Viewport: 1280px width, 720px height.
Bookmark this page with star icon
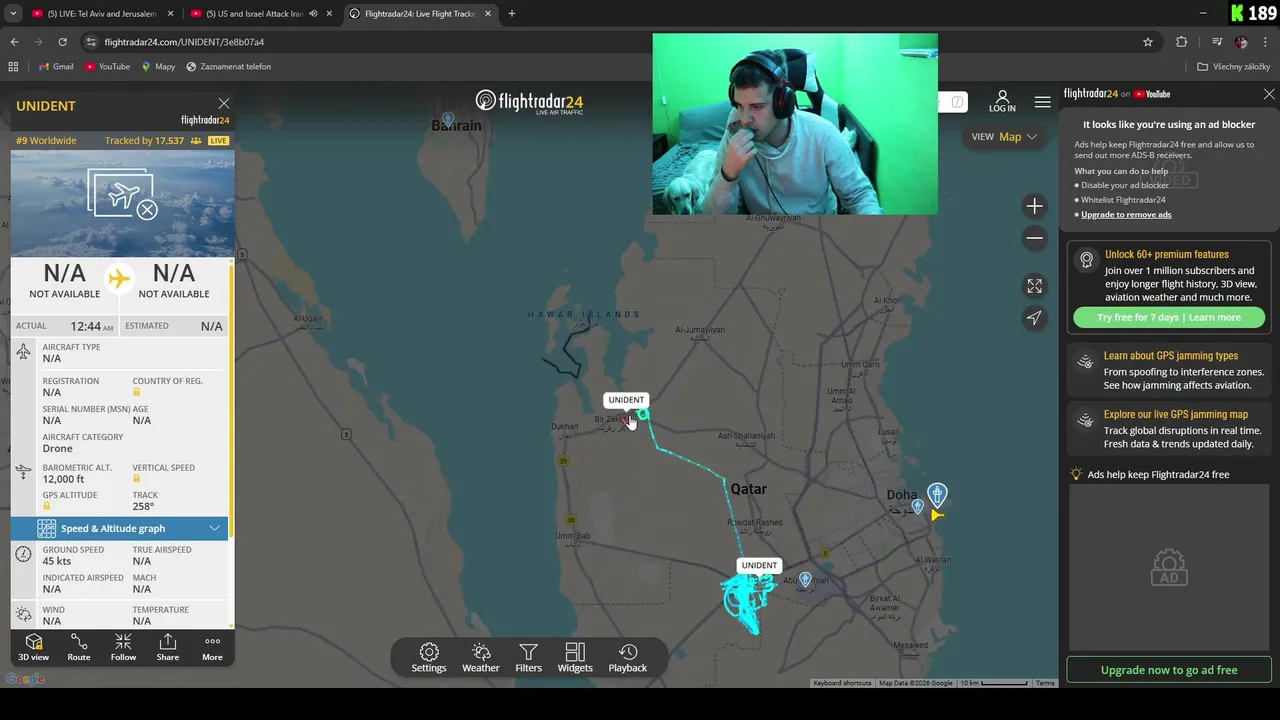[x=1148, y=42]
